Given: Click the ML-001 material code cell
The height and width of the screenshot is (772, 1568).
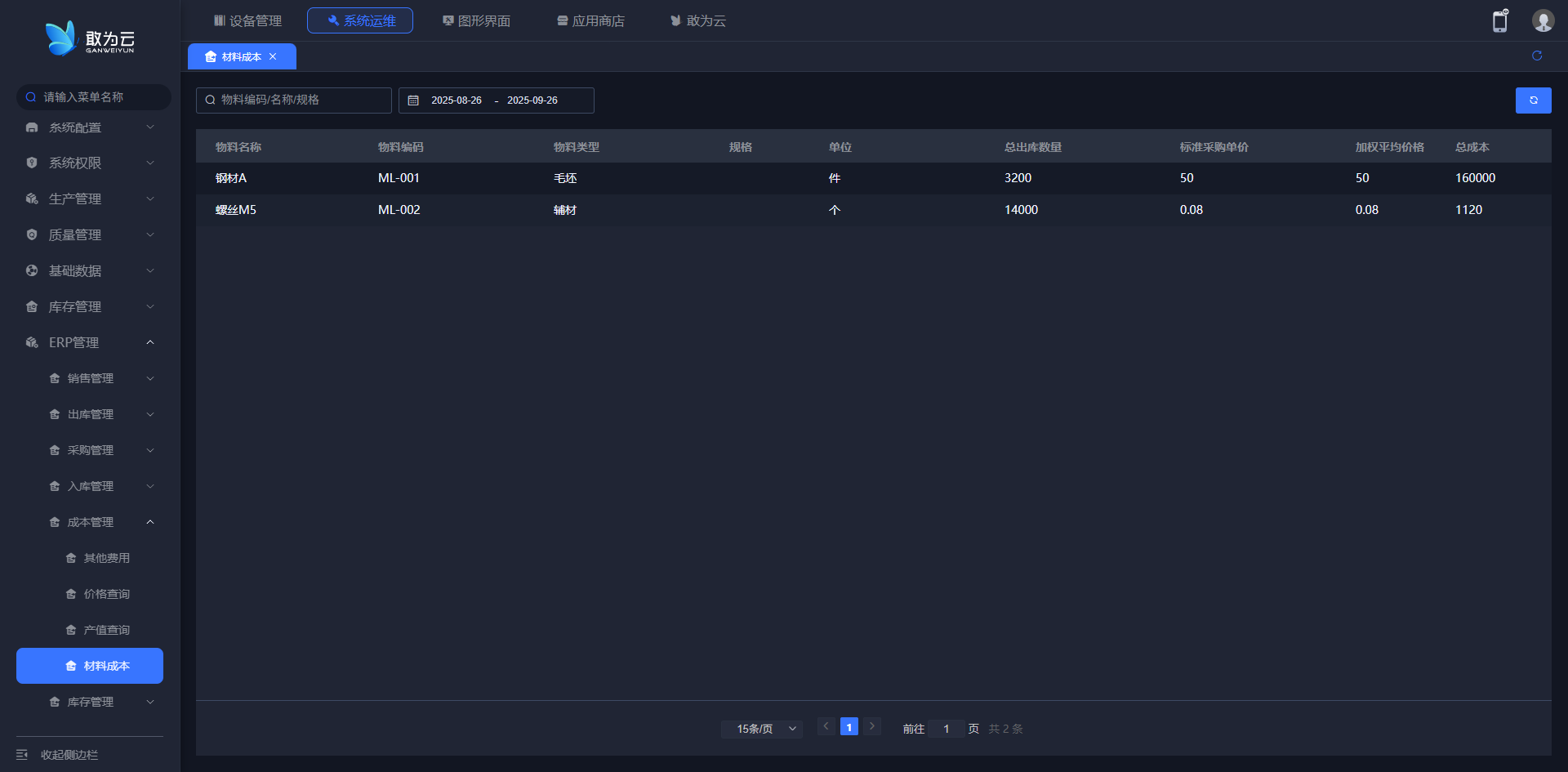Looking at the screenshot, I should click(x=399, y=178).
